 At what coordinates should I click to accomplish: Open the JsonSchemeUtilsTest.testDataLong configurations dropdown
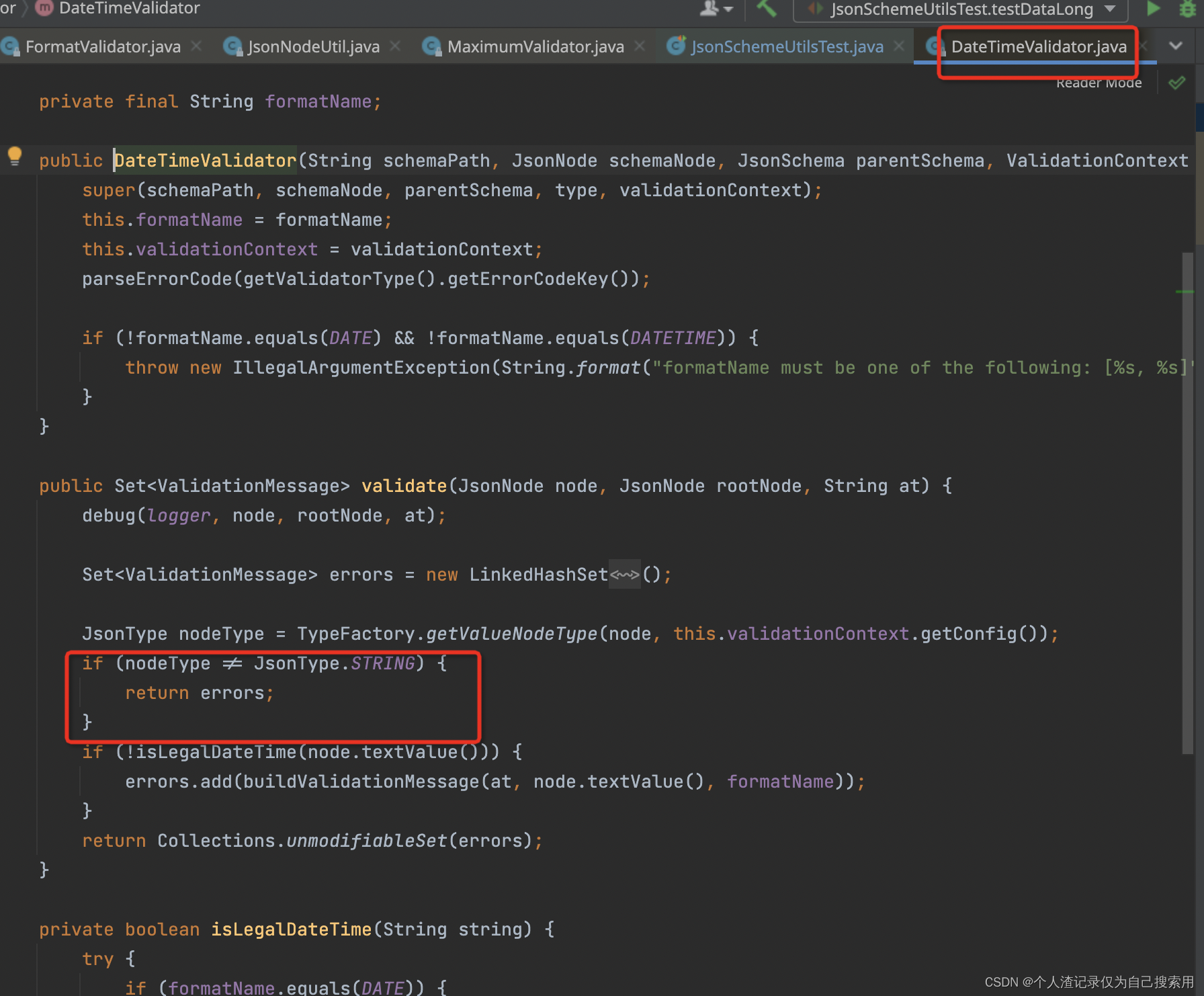click(x=1108, y=9)
